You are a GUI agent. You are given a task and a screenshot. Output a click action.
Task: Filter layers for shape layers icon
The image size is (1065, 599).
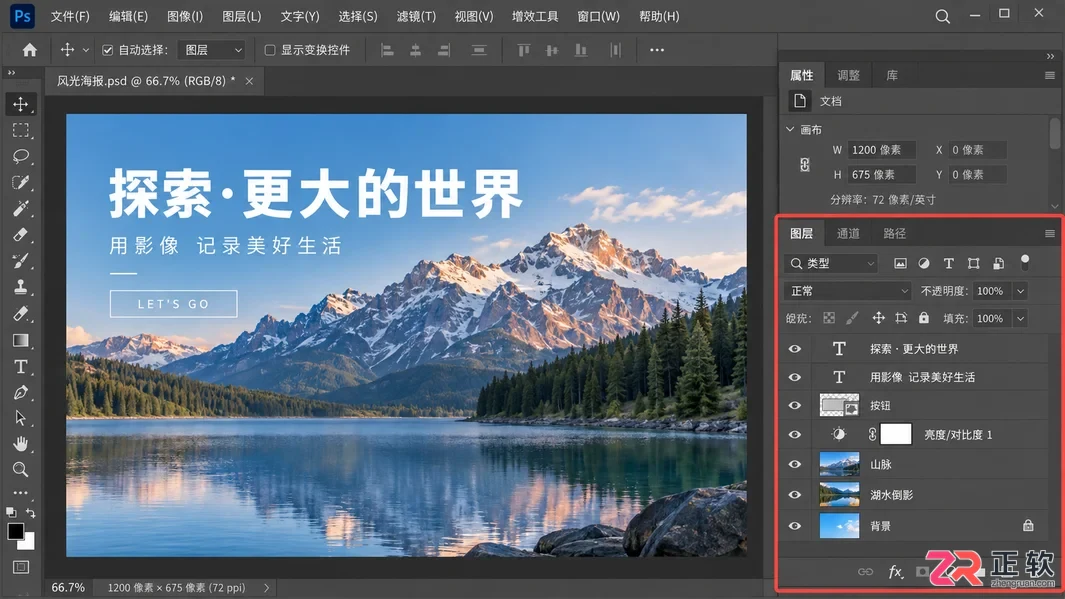coord(973,264)
